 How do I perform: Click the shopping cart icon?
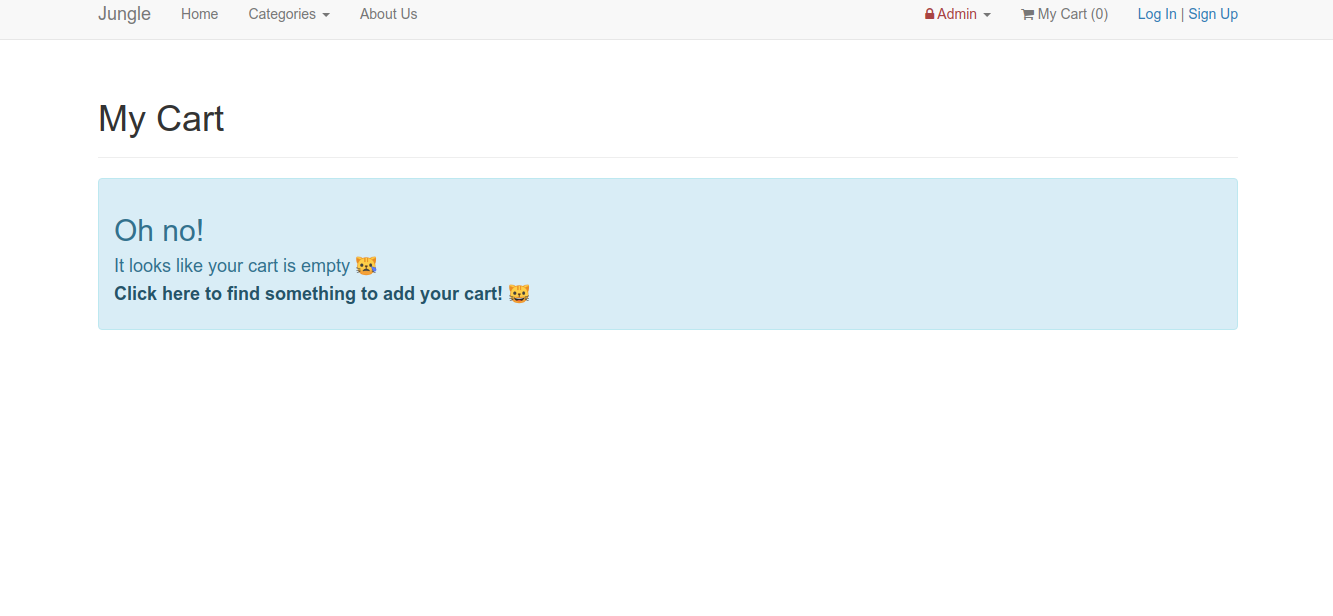click(x=1027, y=14)
